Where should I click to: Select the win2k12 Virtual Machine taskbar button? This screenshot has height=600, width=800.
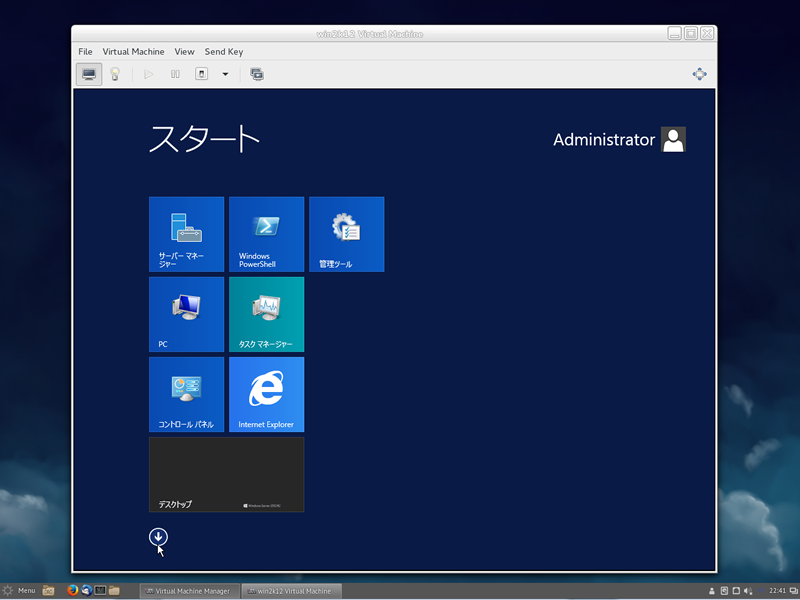(x=291, y=591)
